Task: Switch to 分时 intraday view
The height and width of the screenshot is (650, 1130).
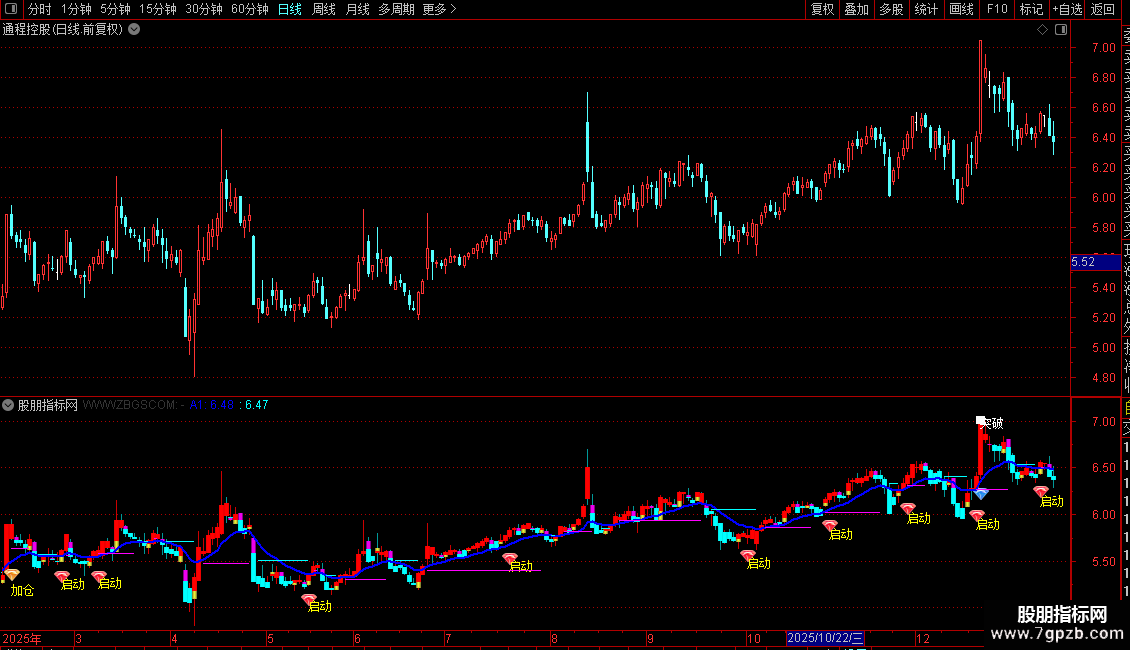Action: pyautogui.click(x=40, y=9)
